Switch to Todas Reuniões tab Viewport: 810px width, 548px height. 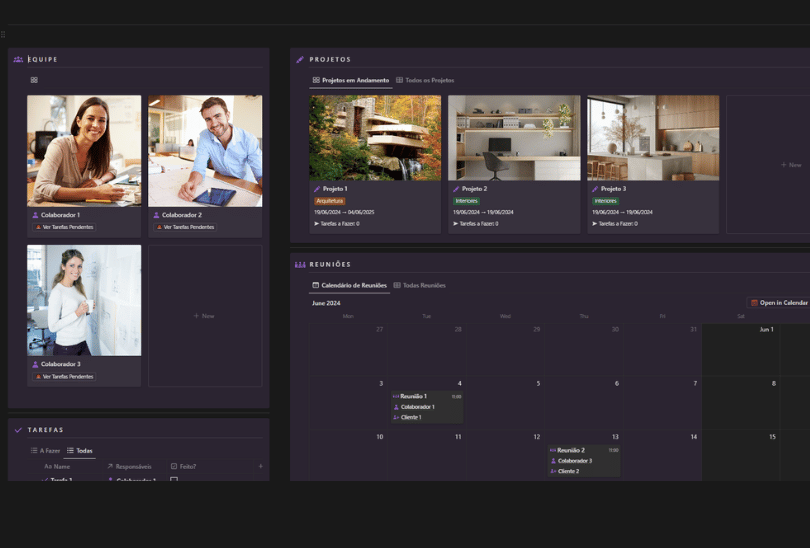[x=419, y=285]
